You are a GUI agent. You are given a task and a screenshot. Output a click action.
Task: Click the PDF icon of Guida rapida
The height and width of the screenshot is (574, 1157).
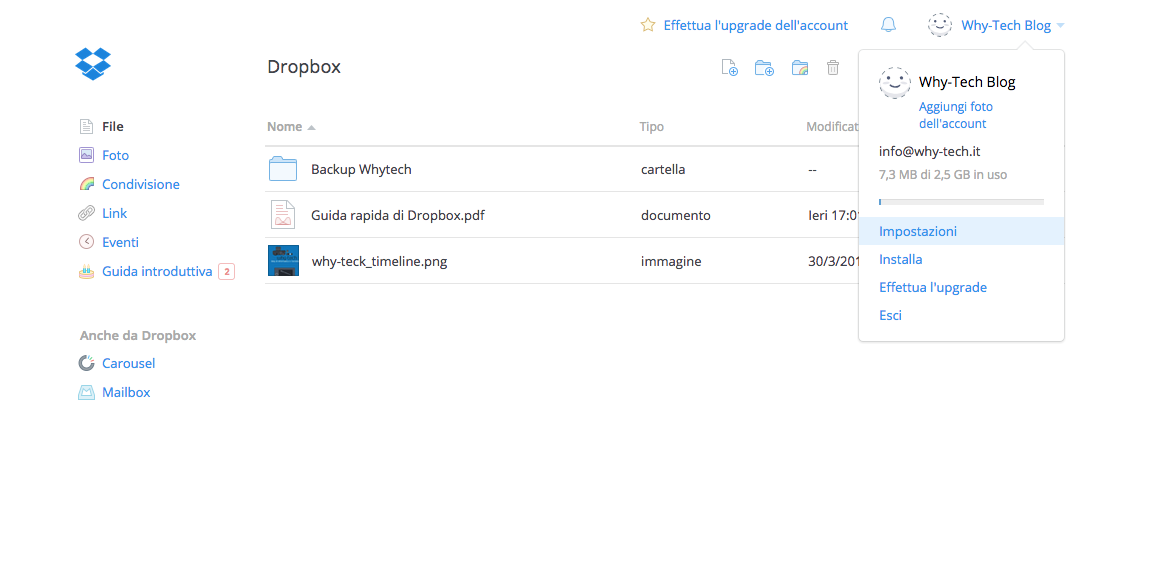click(x=283, y=215)
